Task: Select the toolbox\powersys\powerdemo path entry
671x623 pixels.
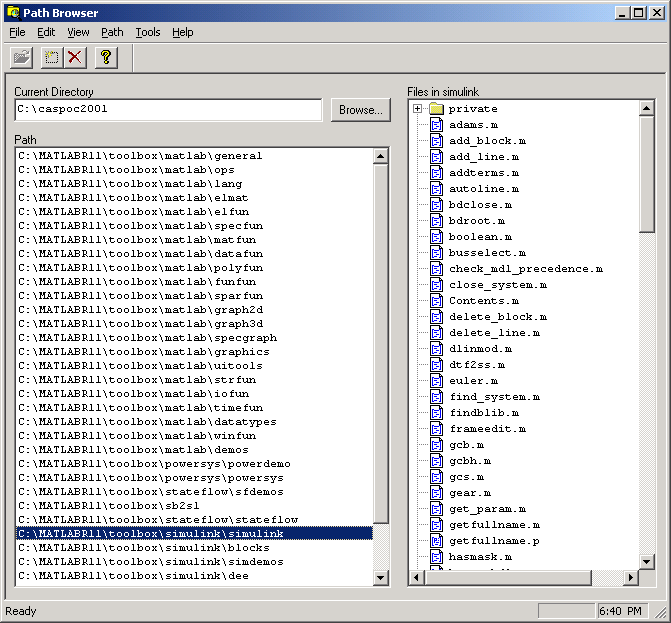Action: pos(194,464)
